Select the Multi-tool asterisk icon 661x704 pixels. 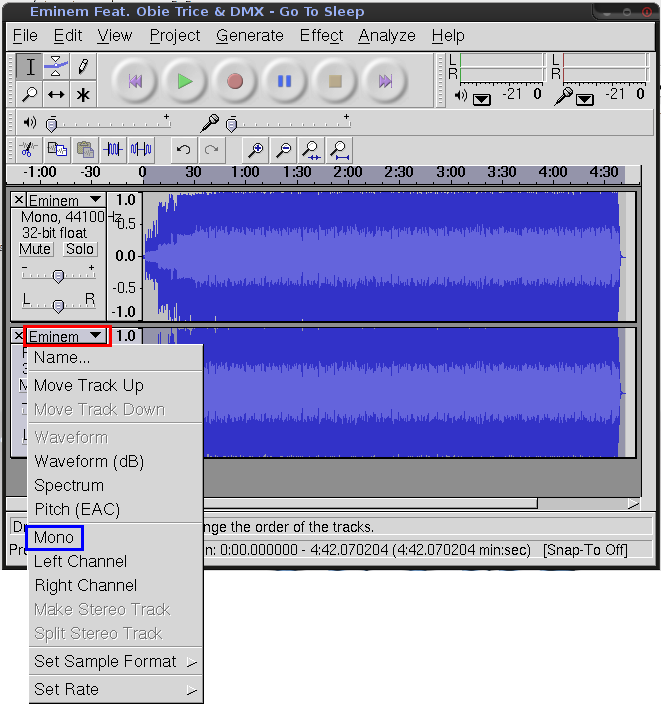tap(83, 94)
